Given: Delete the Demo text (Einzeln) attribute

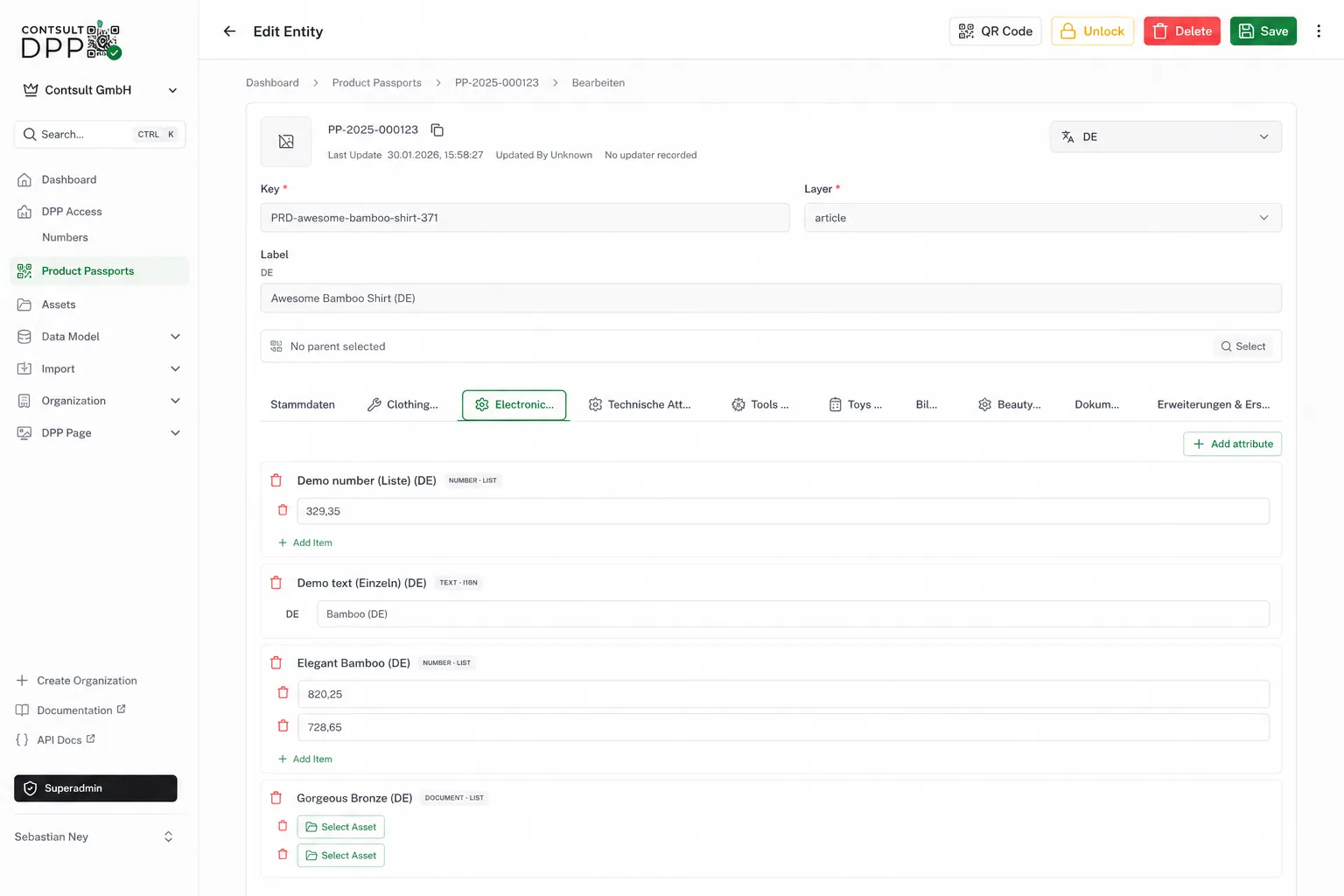Looking at the screenshot, I should (276, 583).
